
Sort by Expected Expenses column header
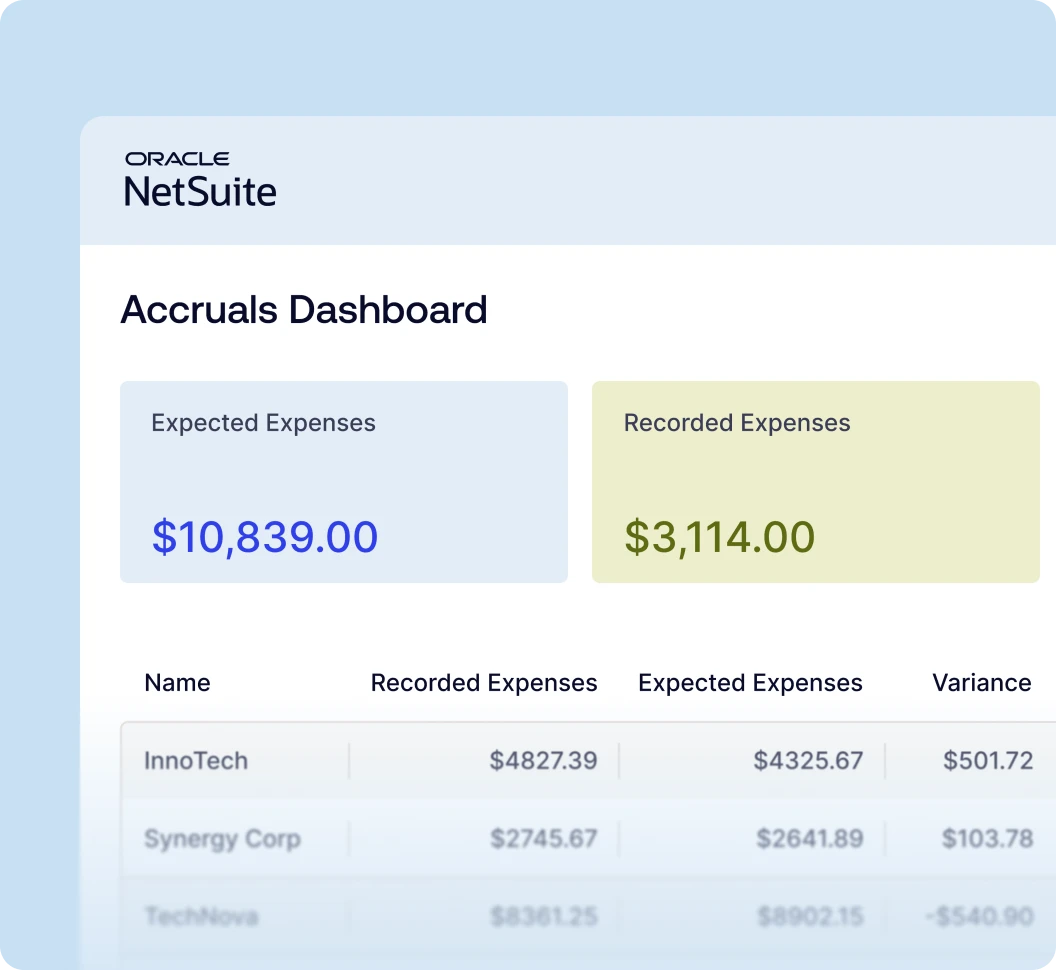(750, 683)
